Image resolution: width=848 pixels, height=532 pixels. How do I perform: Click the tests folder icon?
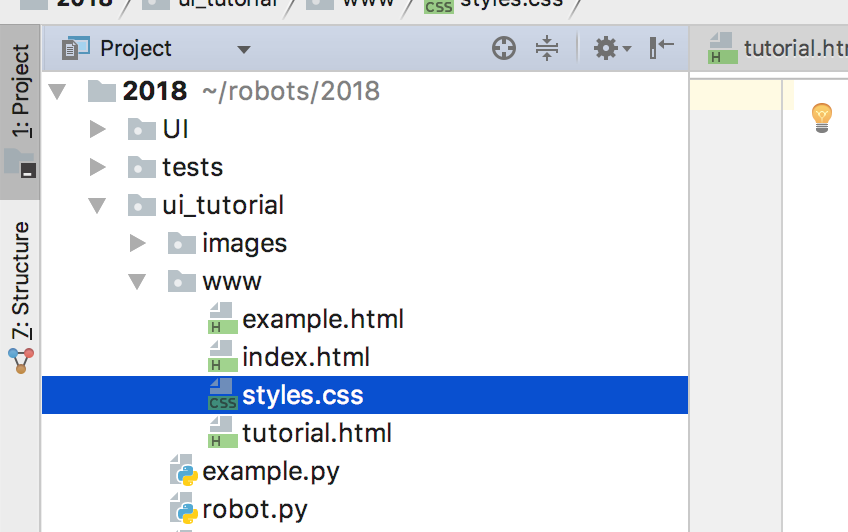[142, 167]
